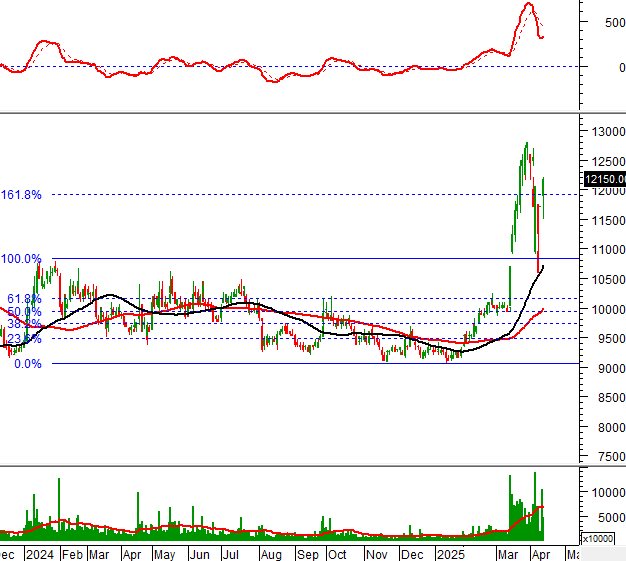Click the Jul month label on time axis

(x=230, y=555)
